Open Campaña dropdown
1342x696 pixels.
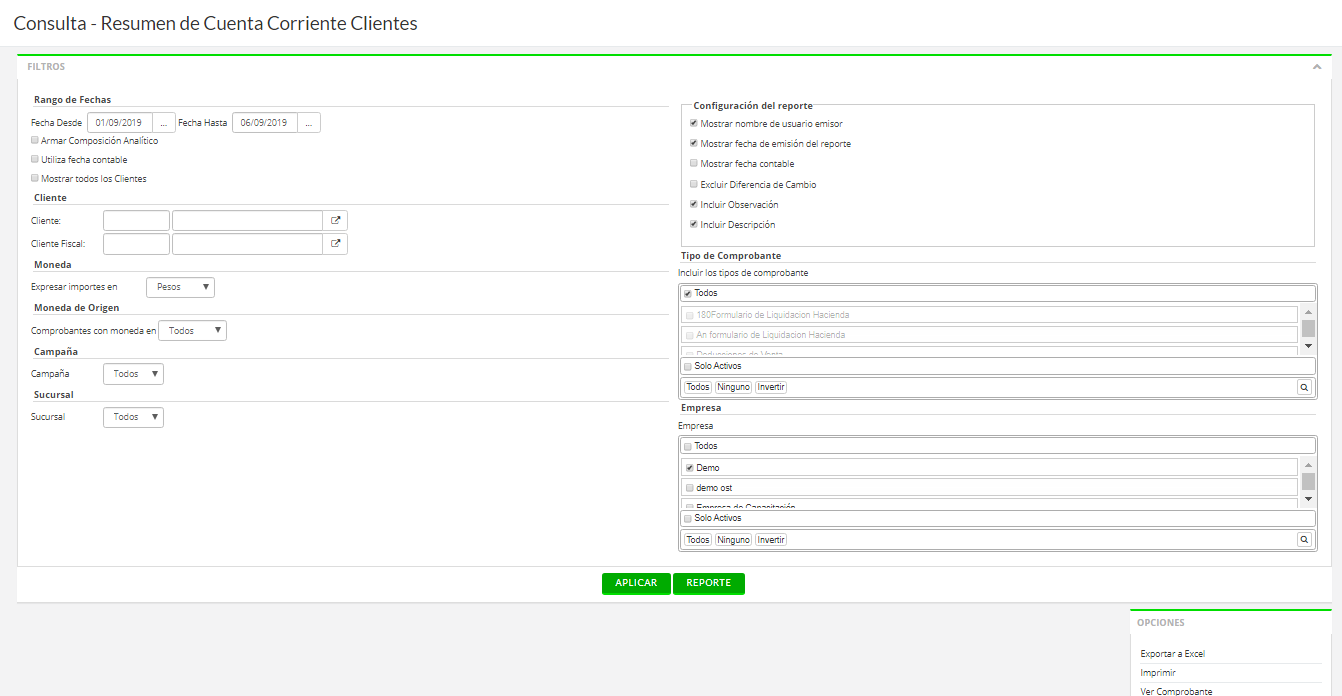tap(133, 374)
